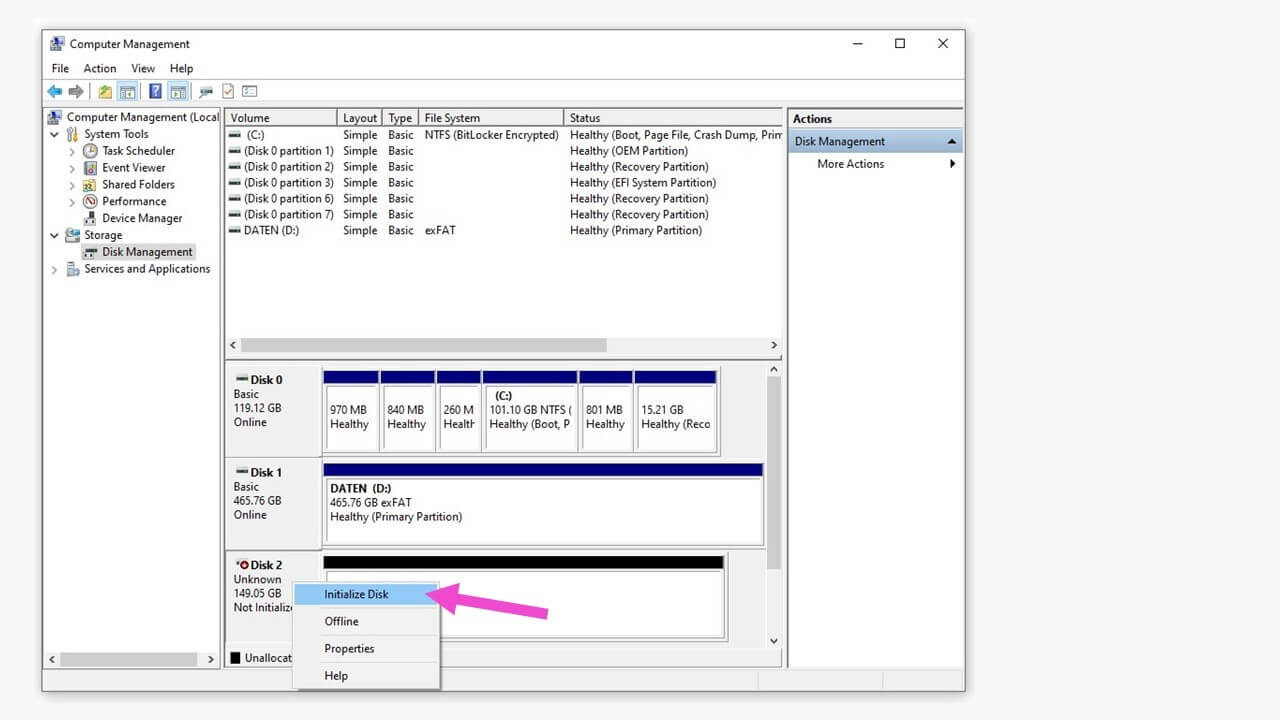1280x720 pixels.
Task: Open the Help menu in menu bar
Action: [181, 68]
